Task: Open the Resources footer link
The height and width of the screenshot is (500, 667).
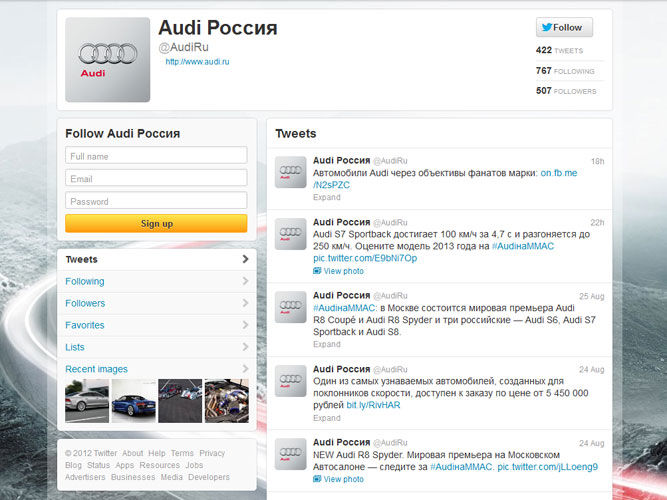Action: click(160, 465)
